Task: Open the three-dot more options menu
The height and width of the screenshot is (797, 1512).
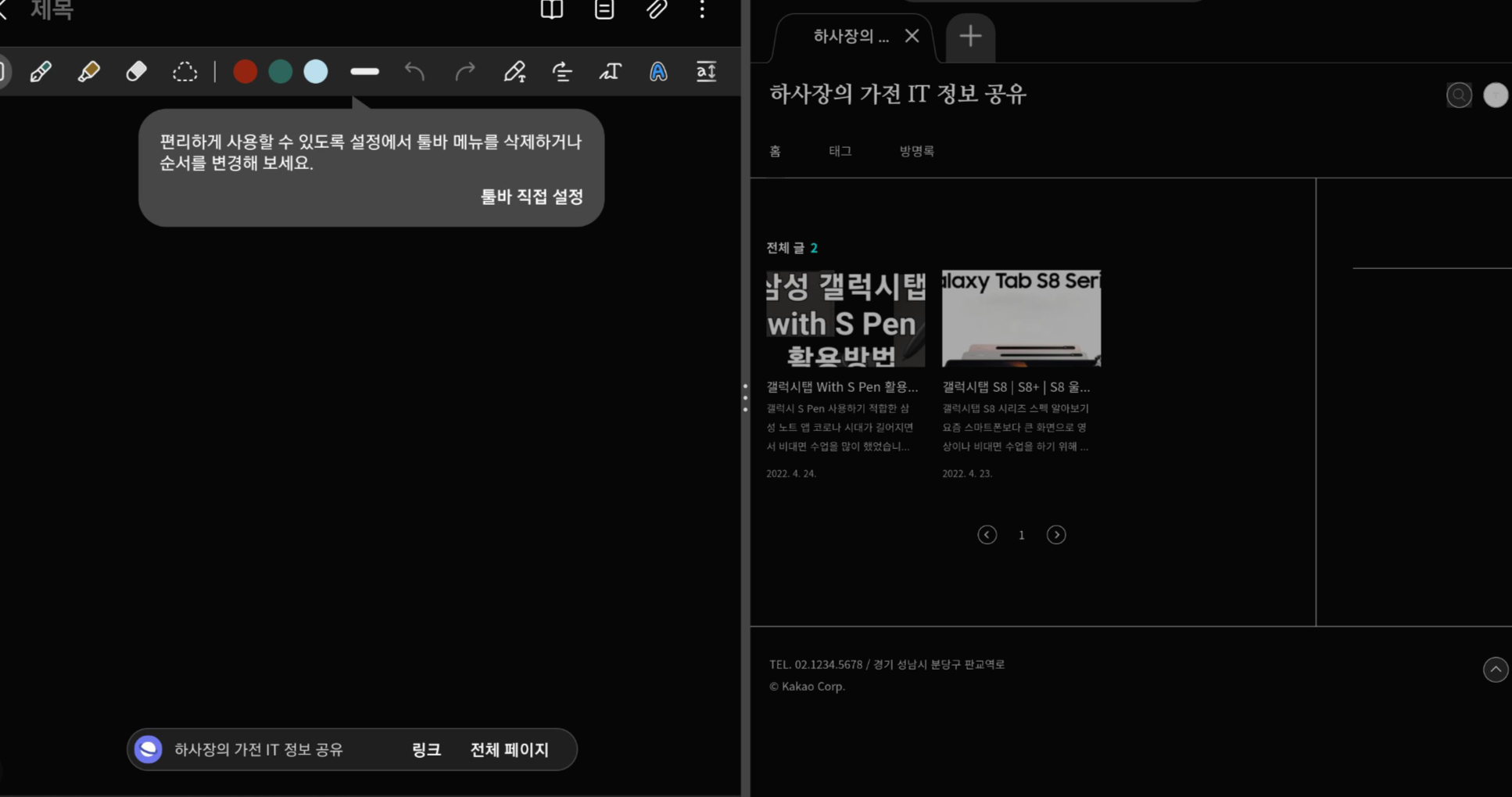Action: (x=702, y=9)
